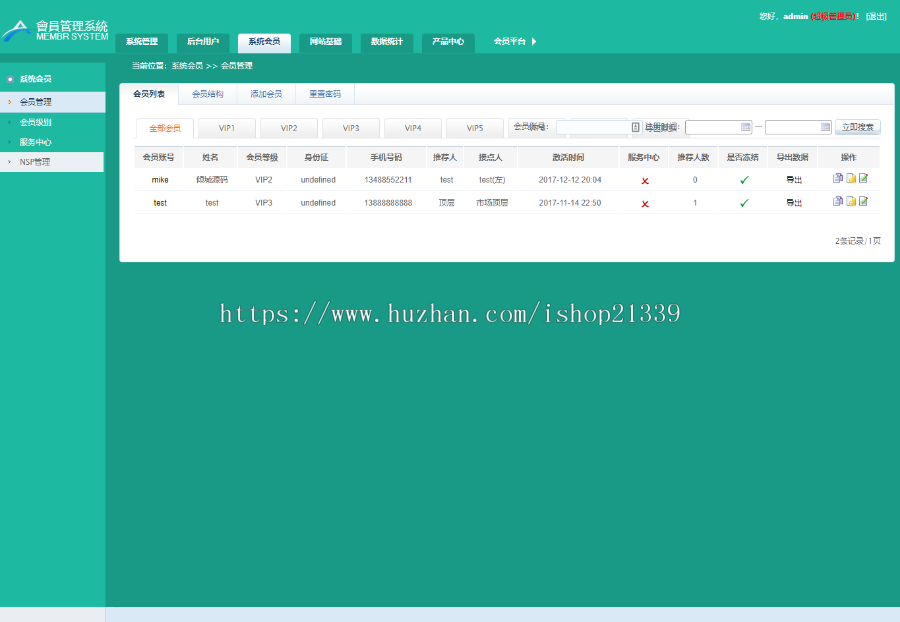Focus the 会员账号 input field

tap(598, 127)
